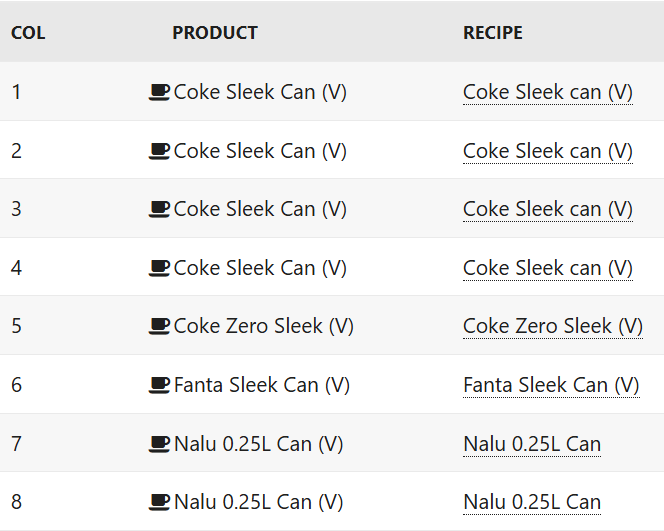The width and height of the screenshot is (664, 531).
Task: Open Nalu 0.25L Can recipe in row 7
Action: pos(532,444)
